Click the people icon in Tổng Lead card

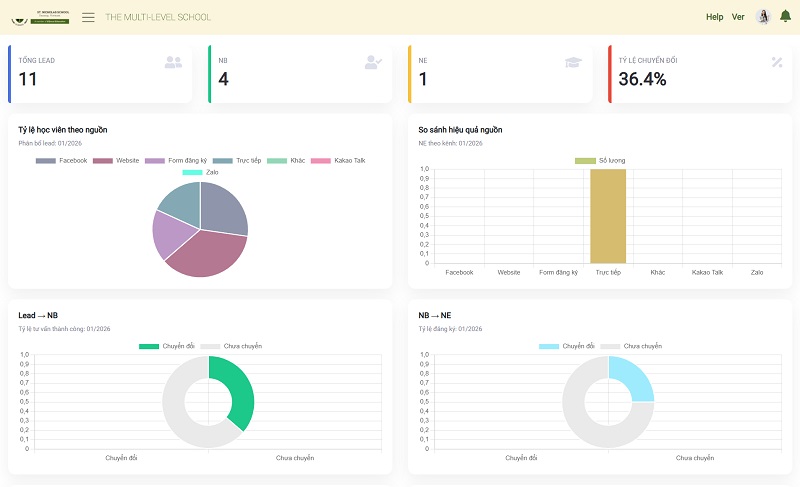click(173, 62)
